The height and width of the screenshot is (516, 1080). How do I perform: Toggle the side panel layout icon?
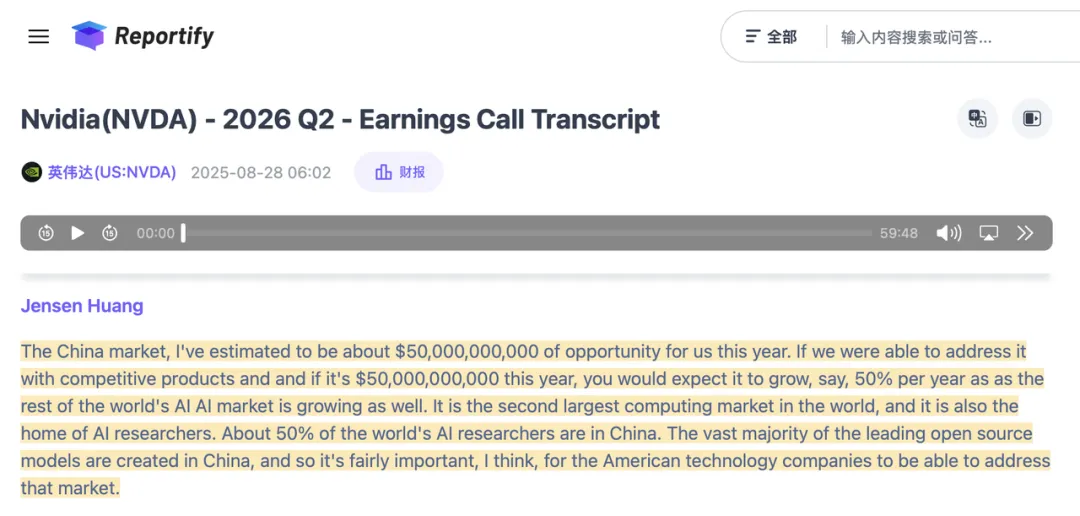click(1032, 119)
